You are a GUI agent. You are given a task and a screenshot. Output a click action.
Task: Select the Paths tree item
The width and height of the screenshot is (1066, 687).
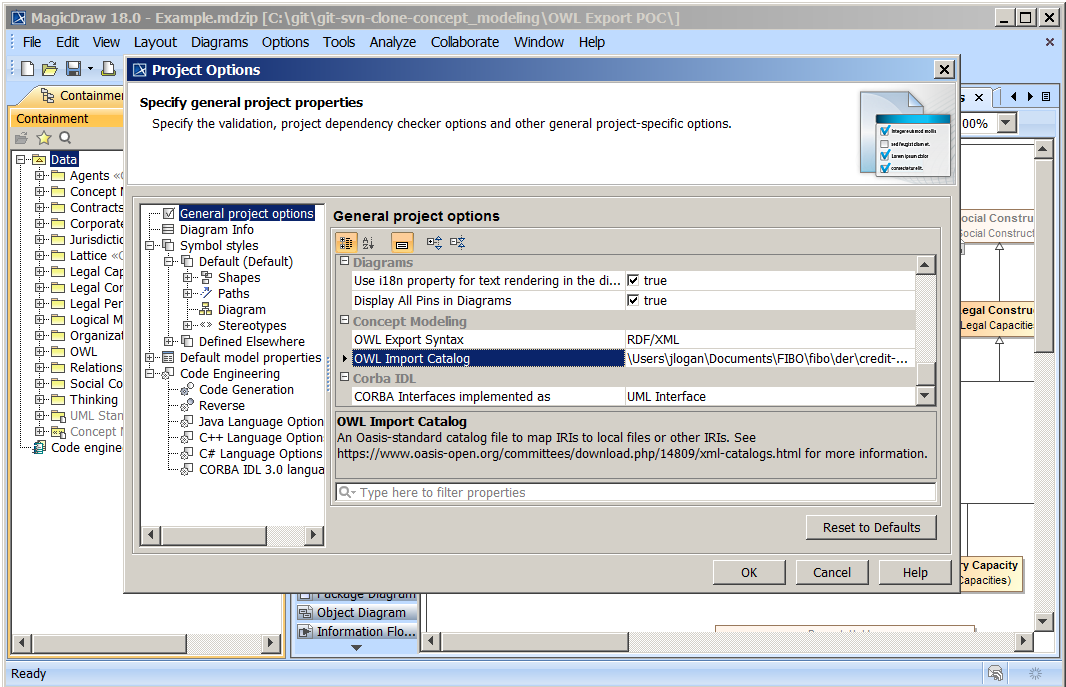(x=233, y=294)
